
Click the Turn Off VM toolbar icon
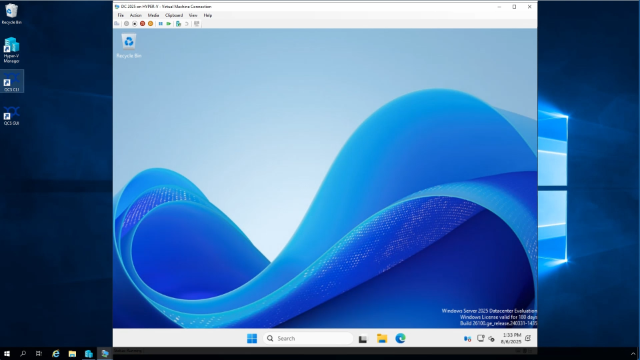click(134, 24)
